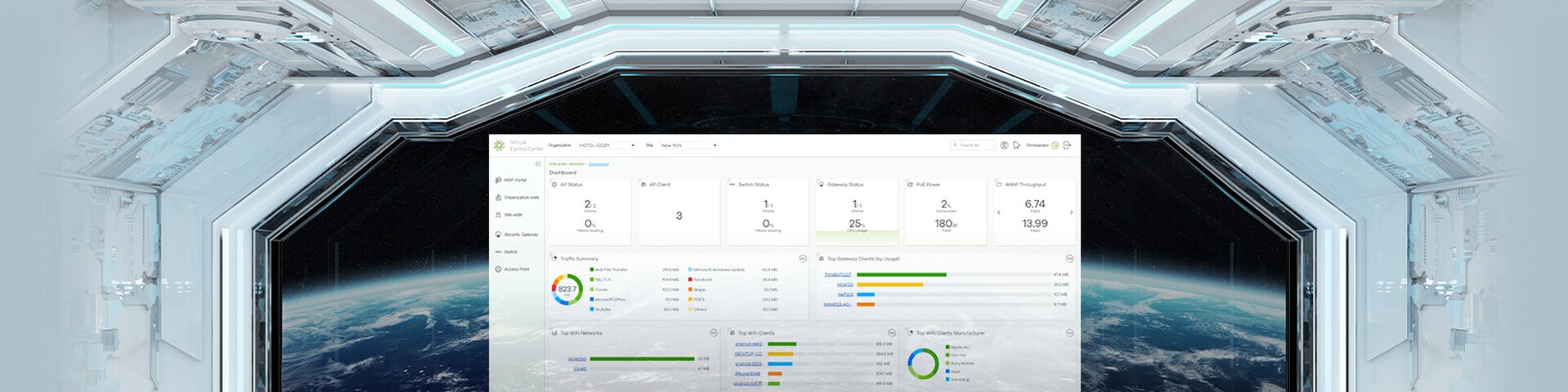Screen dimensions: 1568x392
Task: Select Access Point in the sidebar
Action: (x=516, y=269)
